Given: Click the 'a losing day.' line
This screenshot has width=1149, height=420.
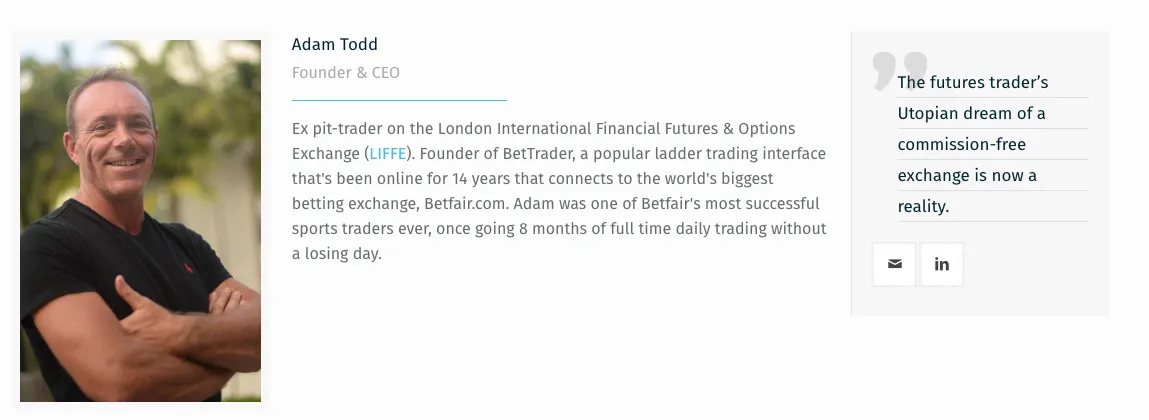Looking at the screenshot, I should pos(336,254).
